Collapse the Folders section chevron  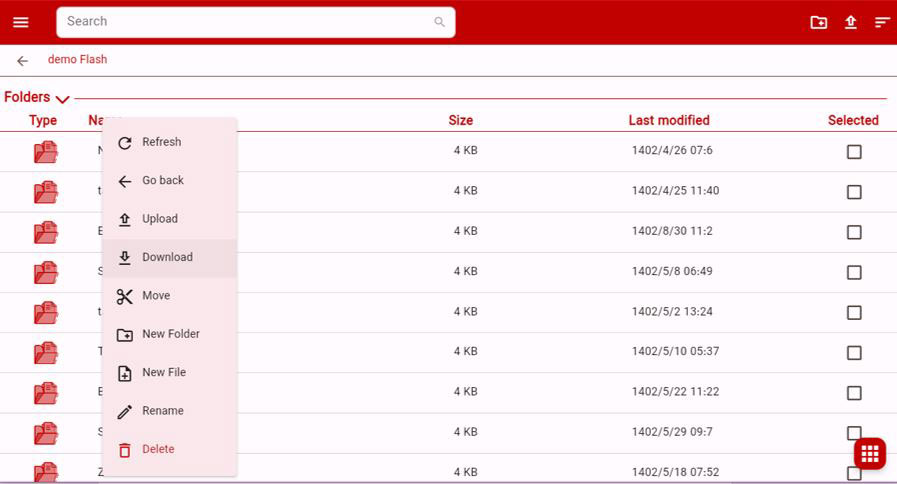click(x=63, y=99)
